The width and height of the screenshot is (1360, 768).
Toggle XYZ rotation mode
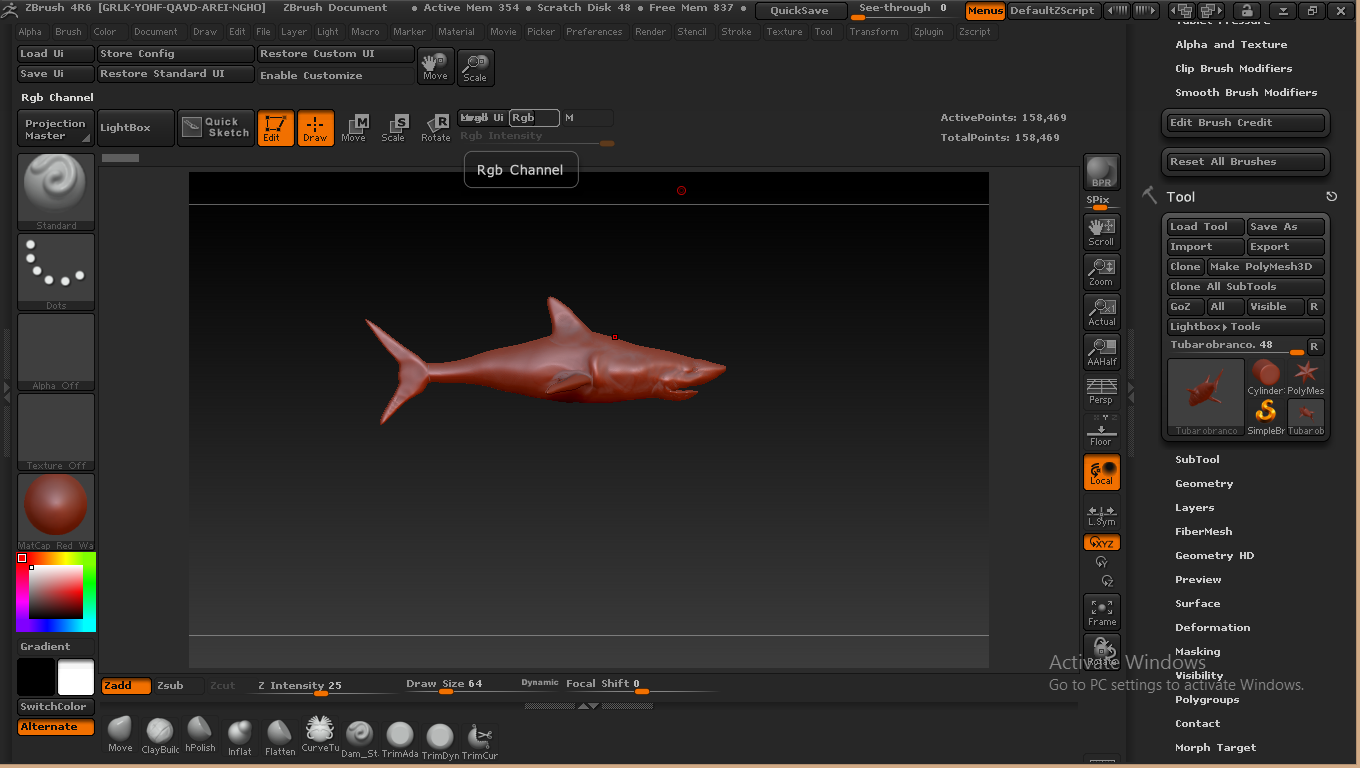[1102, 543]
